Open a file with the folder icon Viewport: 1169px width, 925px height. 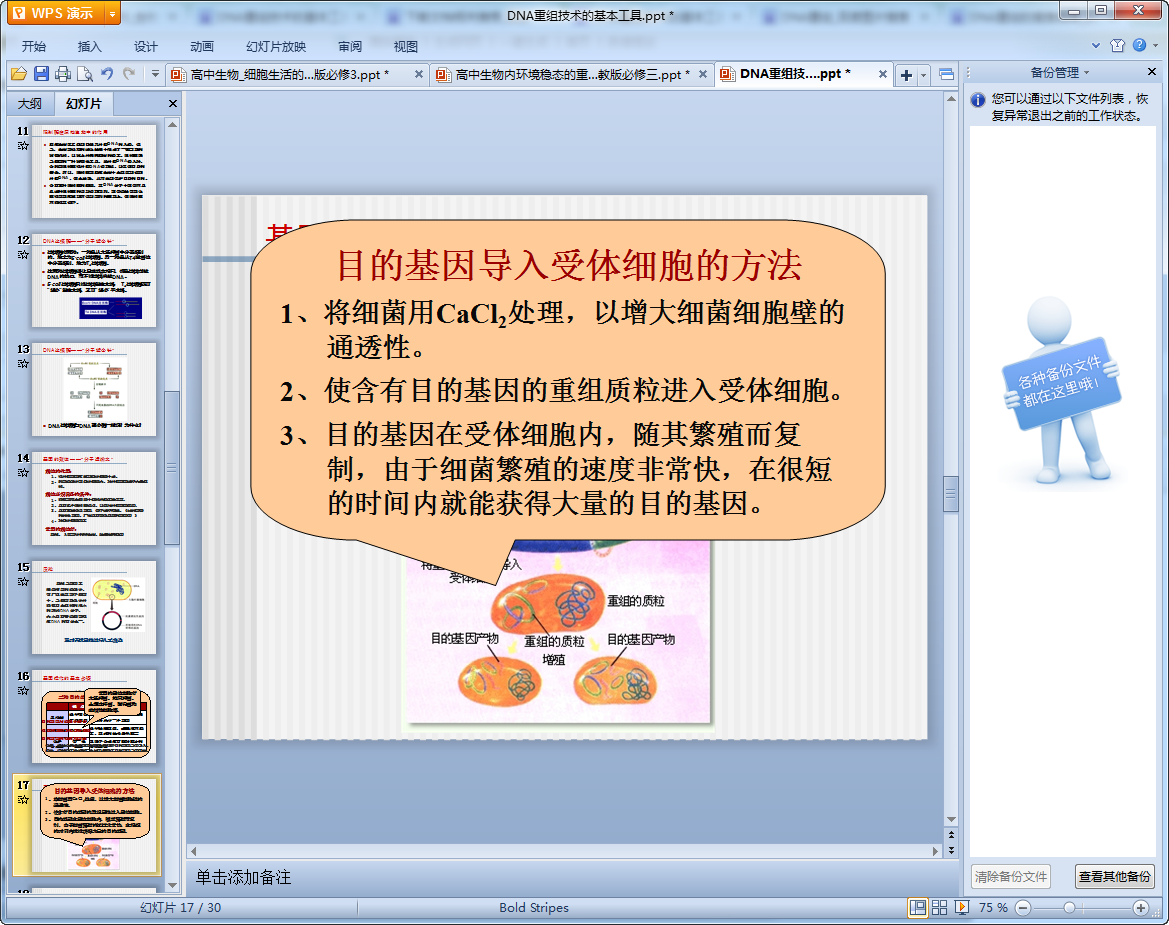19,74
